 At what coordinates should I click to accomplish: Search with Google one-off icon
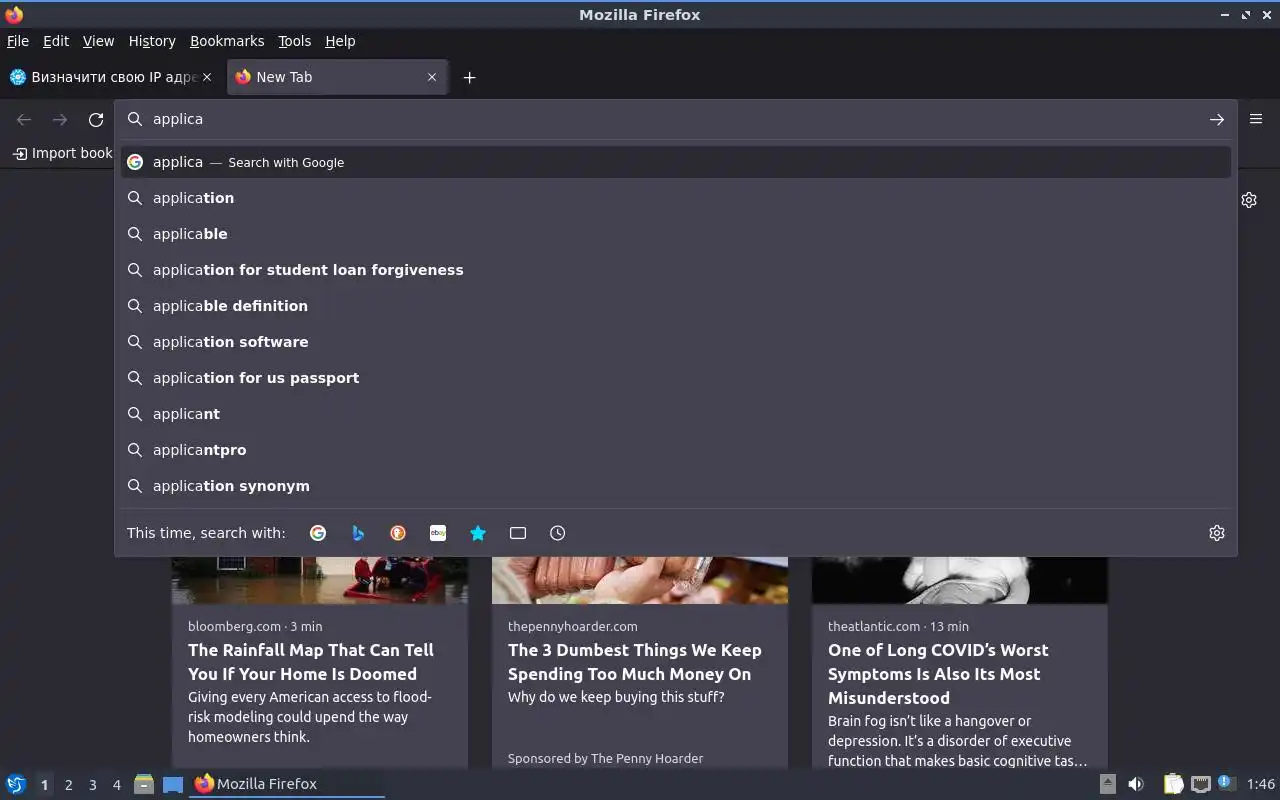pos(318,533)
